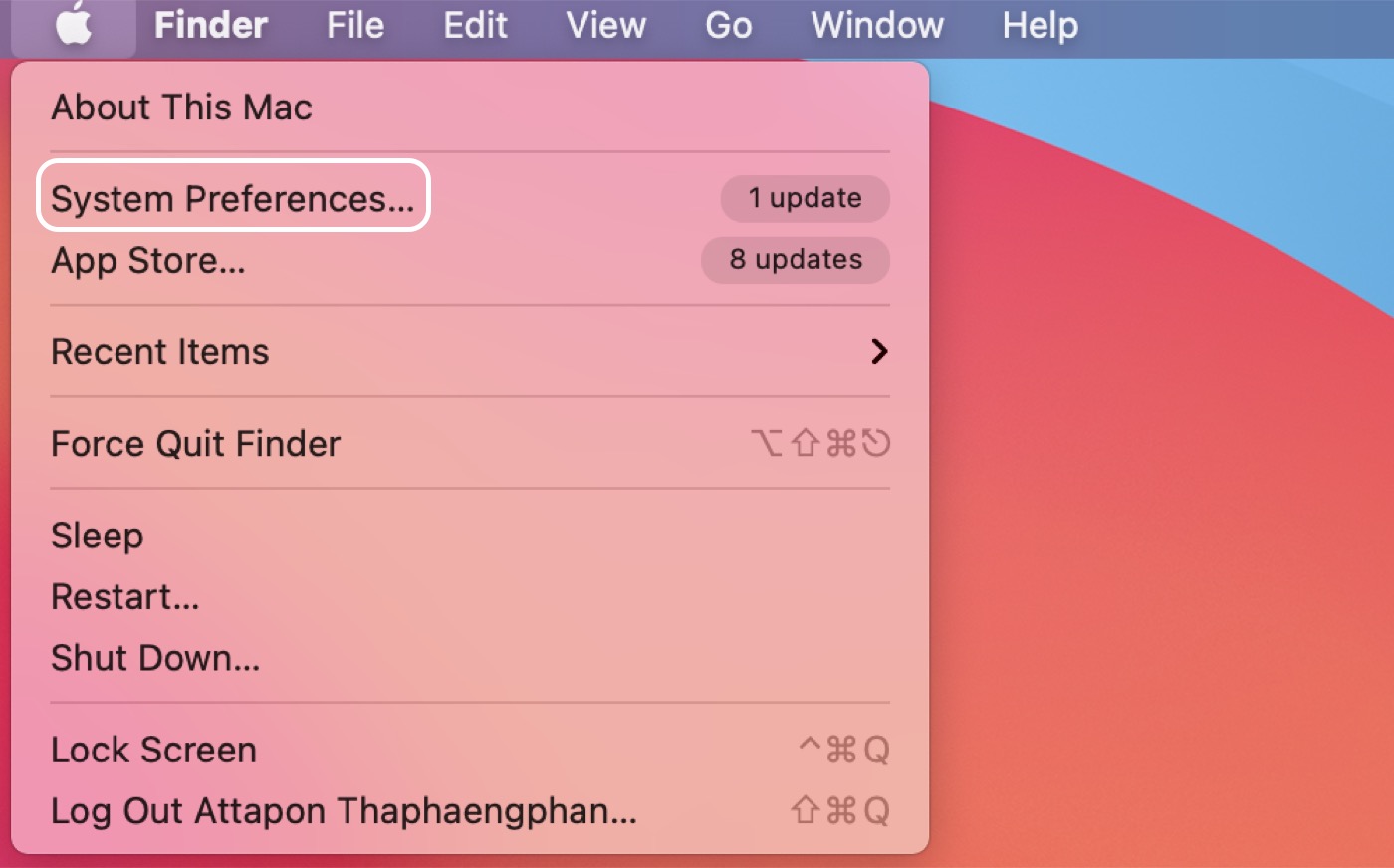This screenshot has width=1394, height=868.
Task: Choose Restart… from the menu
Action: point(124,597)
